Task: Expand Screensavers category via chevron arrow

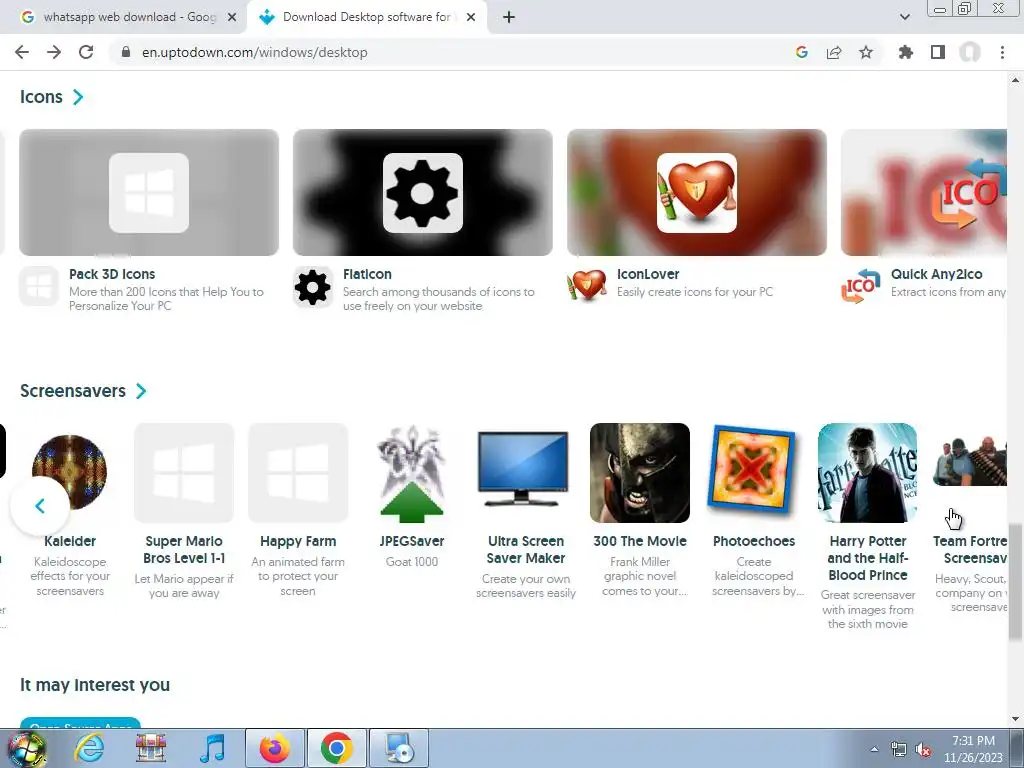Action: tap(141, 391)
